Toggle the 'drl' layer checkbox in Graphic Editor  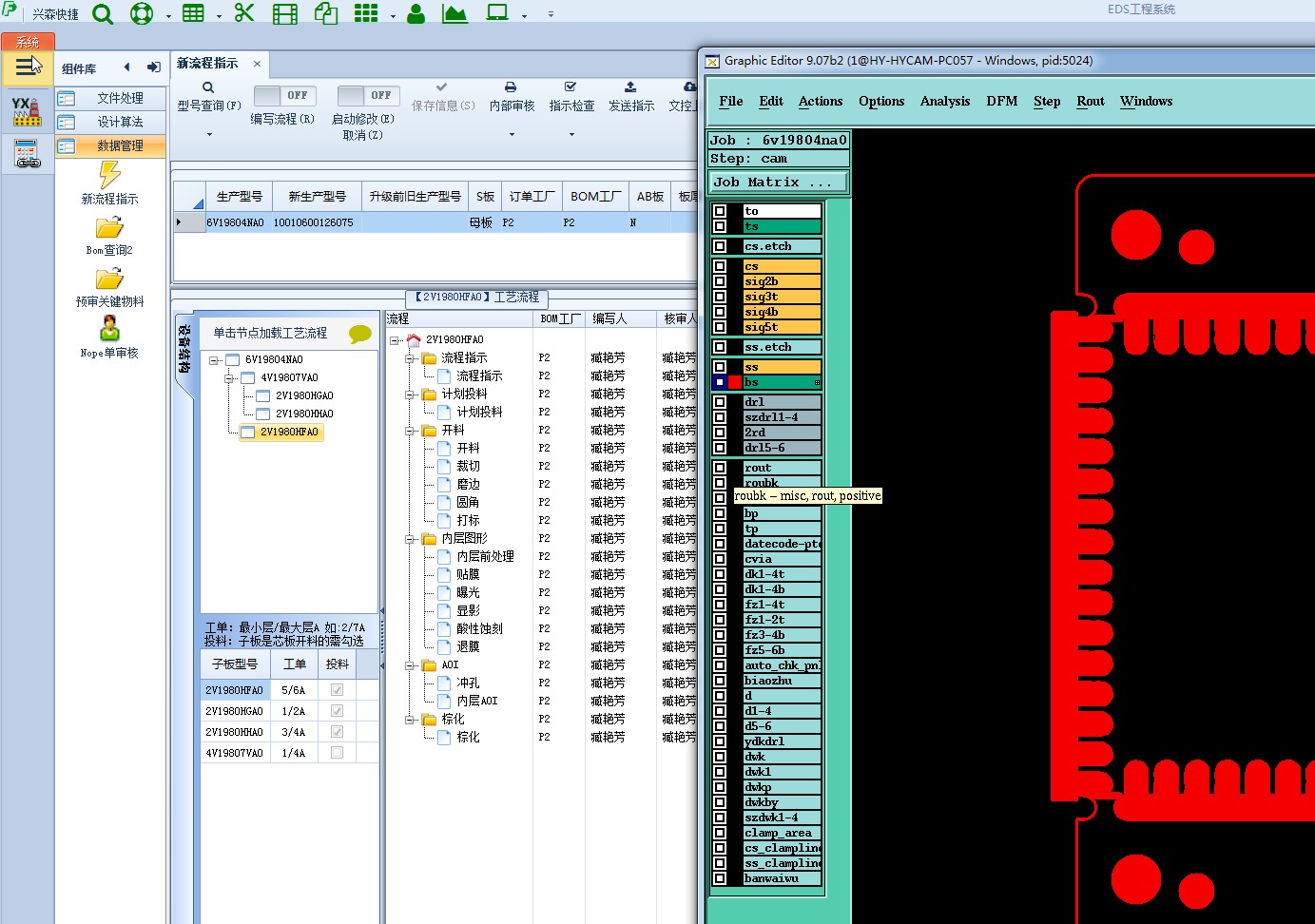720,402
